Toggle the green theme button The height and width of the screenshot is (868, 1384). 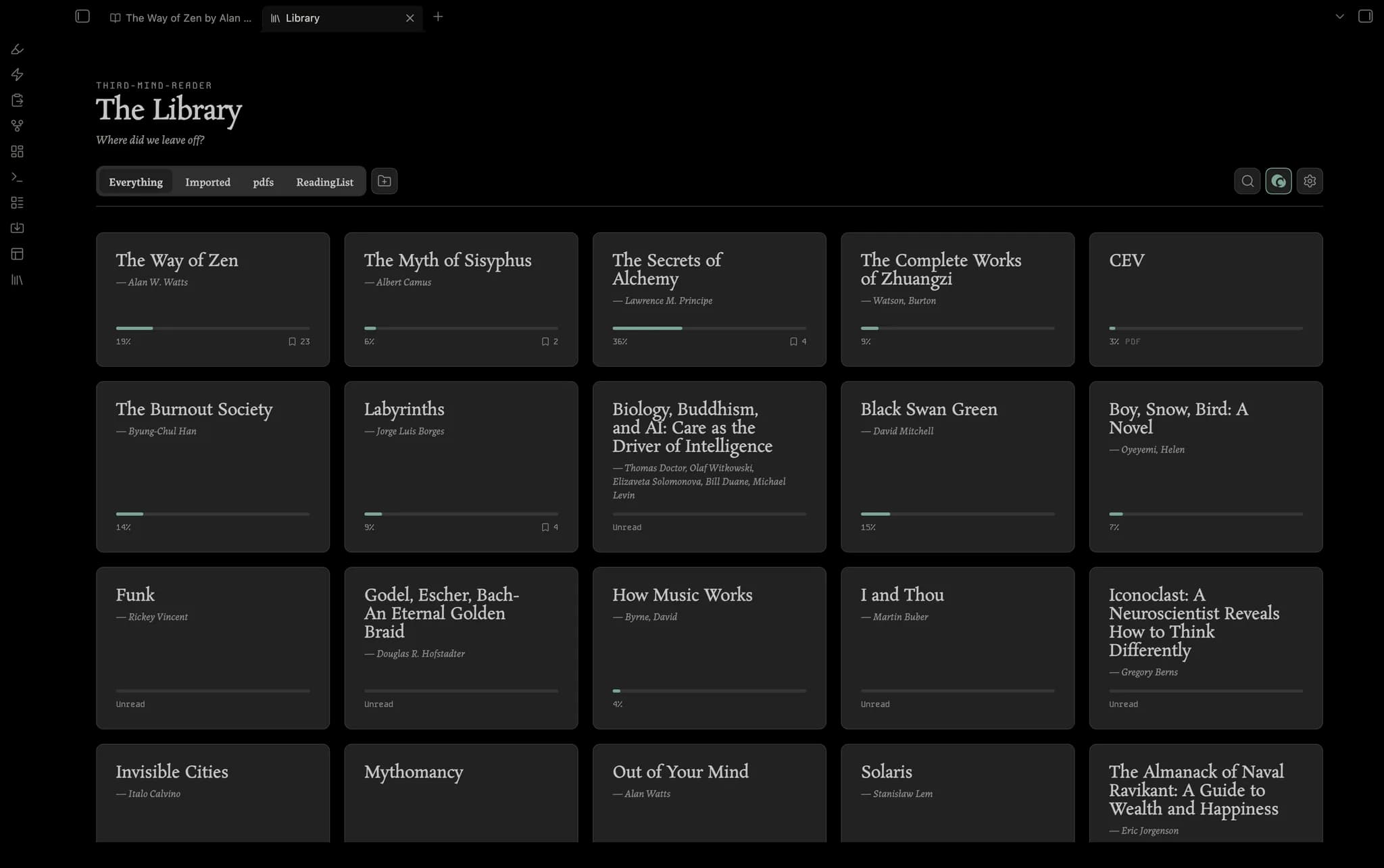[1279, 181]
